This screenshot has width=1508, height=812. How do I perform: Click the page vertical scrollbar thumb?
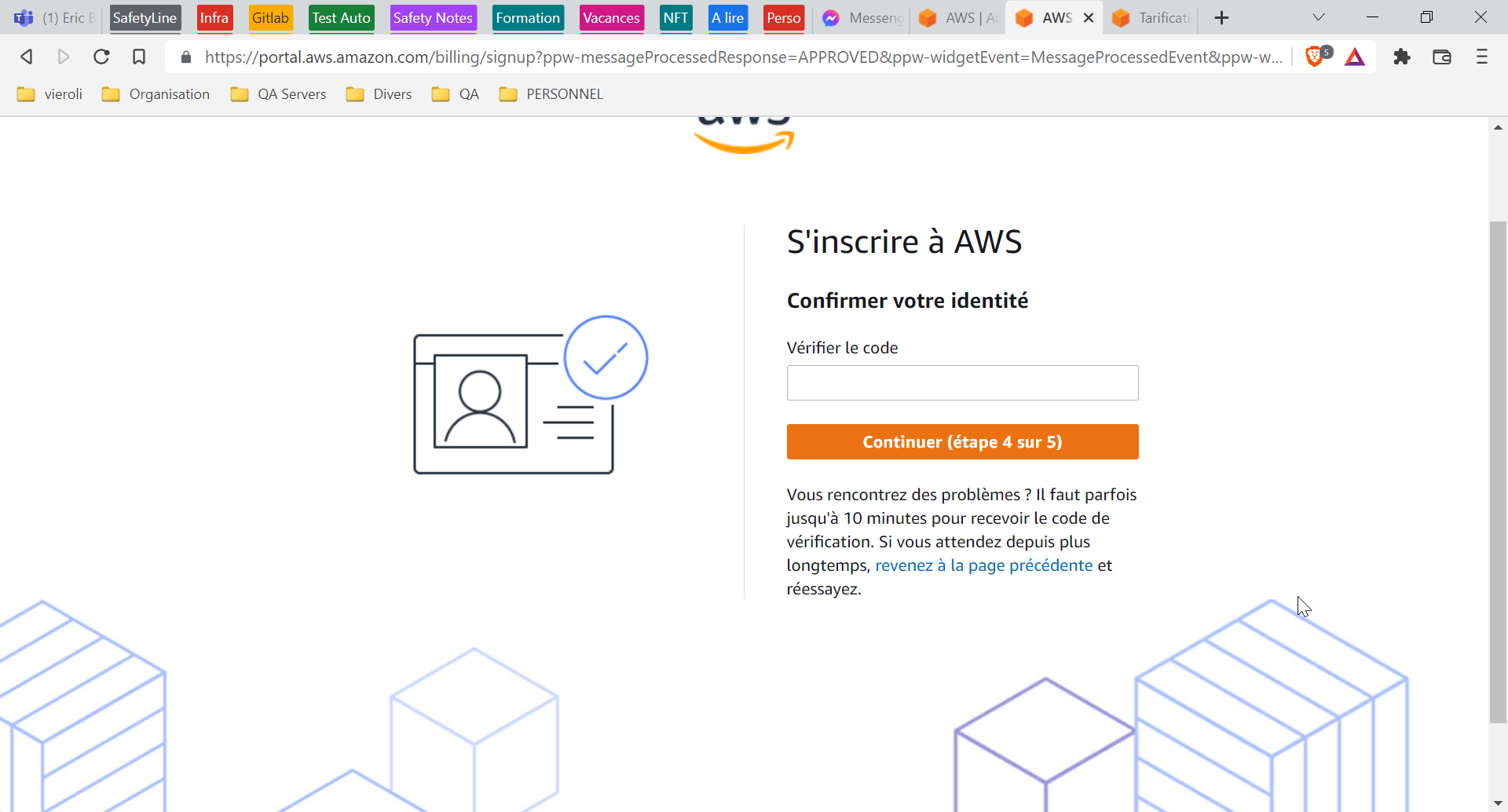[x=1498, y=471]
